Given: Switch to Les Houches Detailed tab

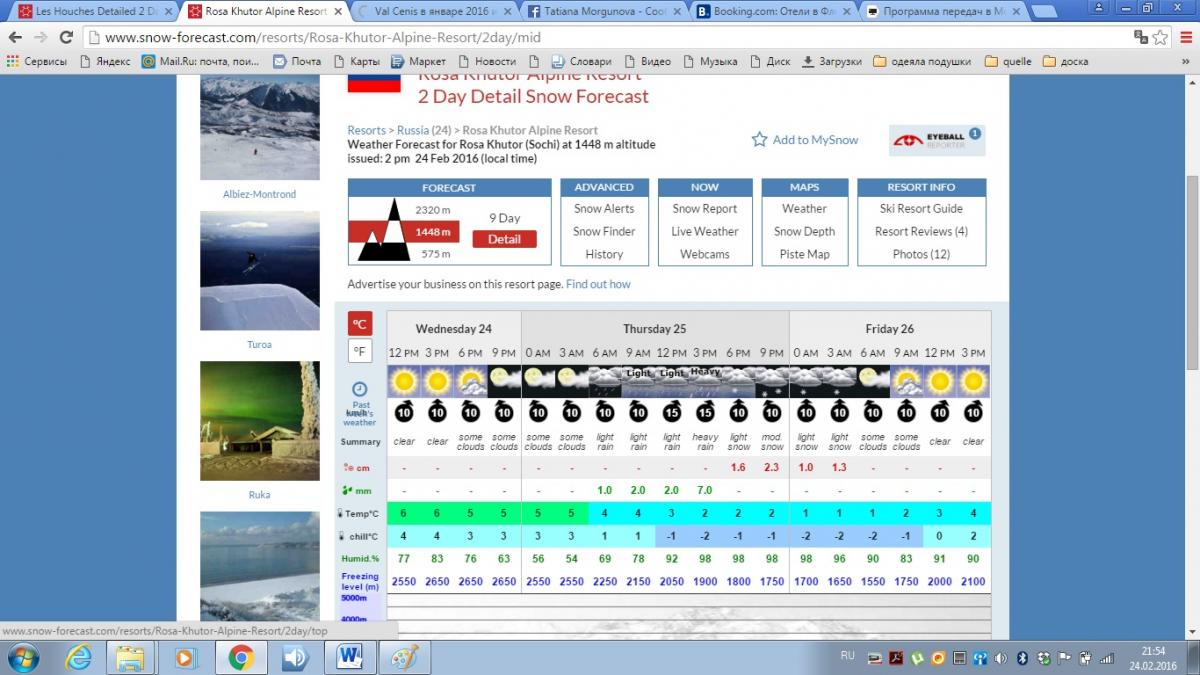Looking at the screenshot, I should click(94, 11).
